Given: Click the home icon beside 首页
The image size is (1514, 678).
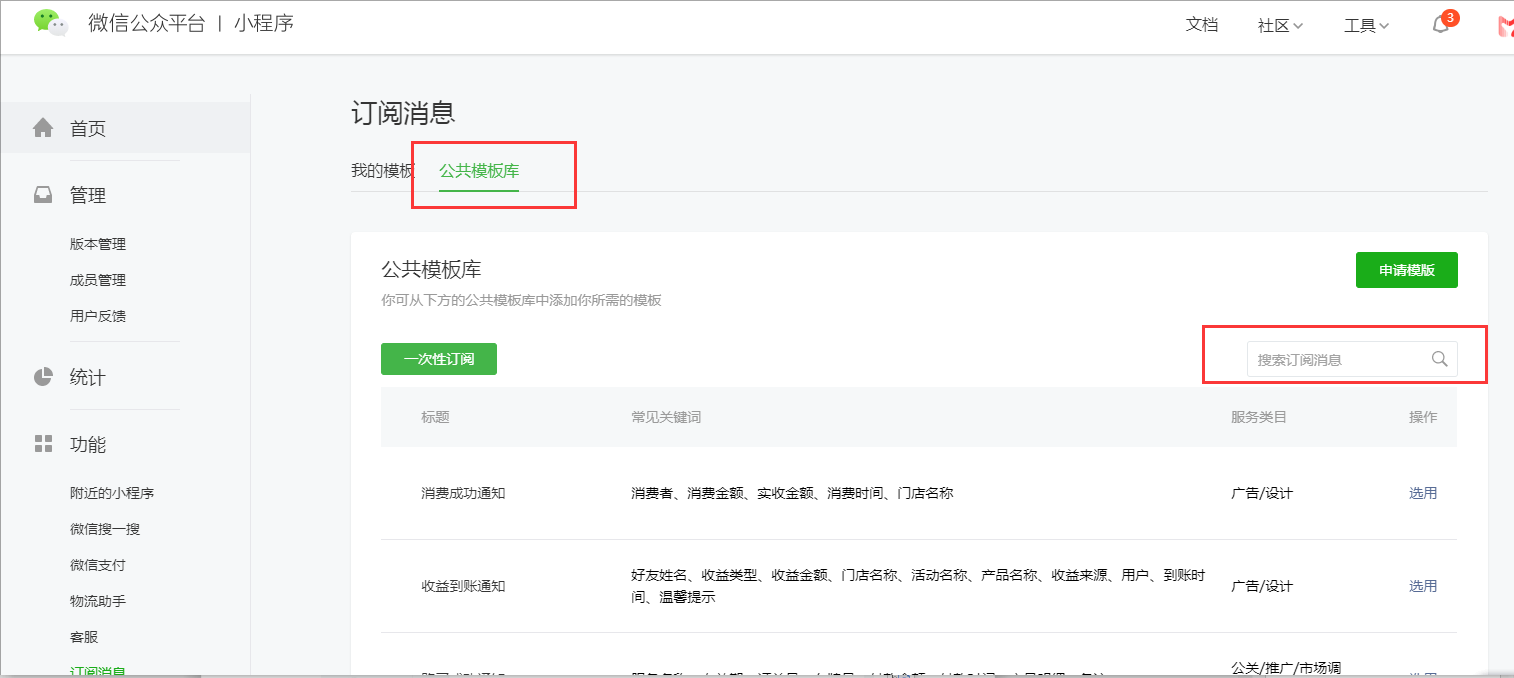Looking at the screenshot, I should click(x=43, y=128).
